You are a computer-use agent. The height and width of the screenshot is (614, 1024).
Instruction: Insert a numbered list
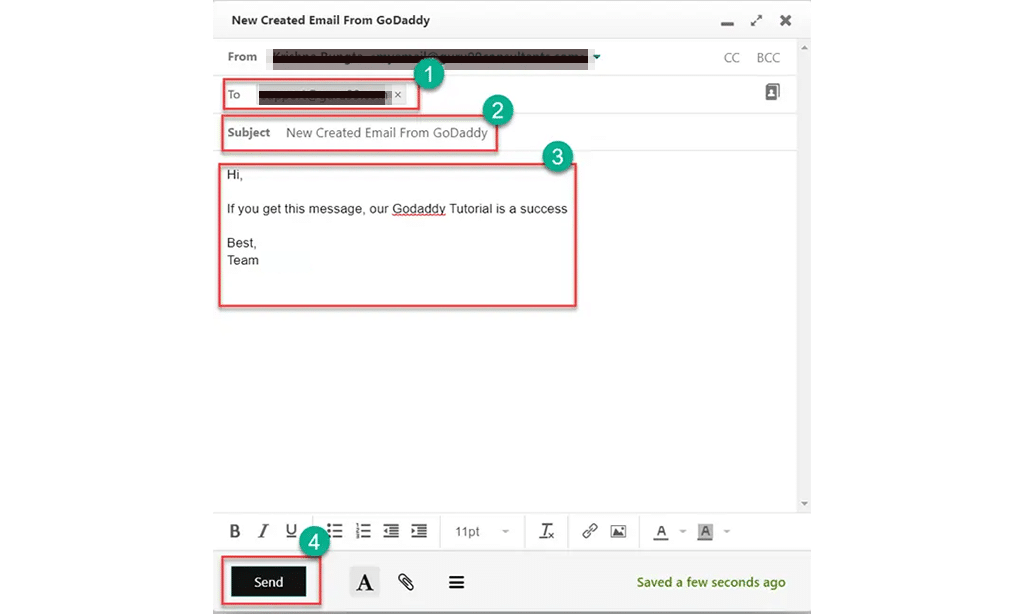[x=363, y=531]
